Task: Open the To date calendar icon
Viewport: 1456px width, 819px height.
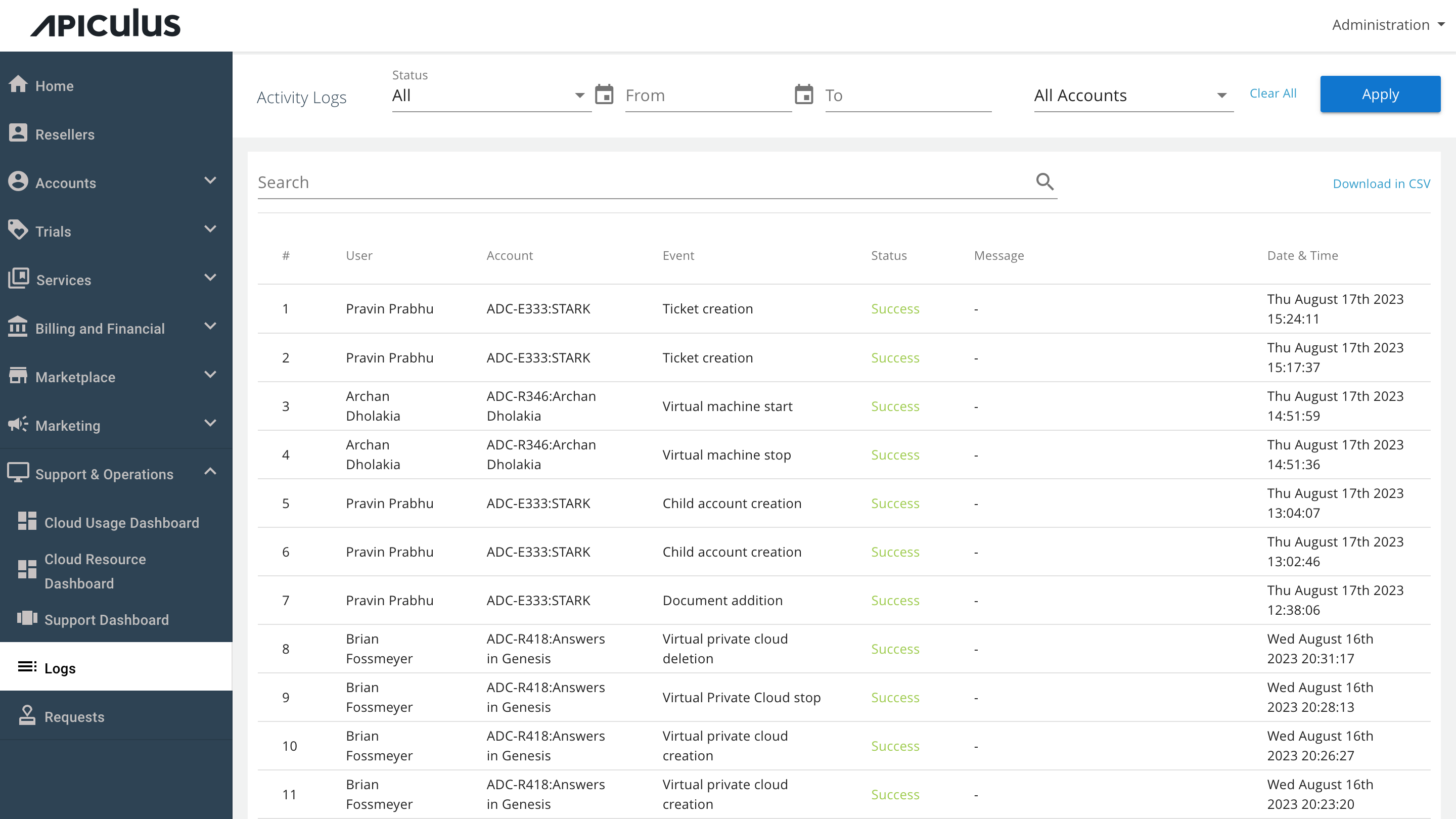Action: tap(804, 95)
